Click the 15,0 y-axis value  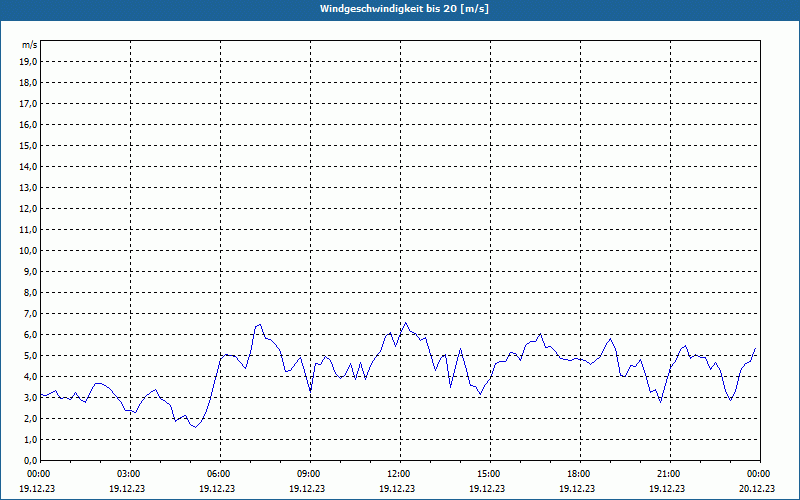28,145
